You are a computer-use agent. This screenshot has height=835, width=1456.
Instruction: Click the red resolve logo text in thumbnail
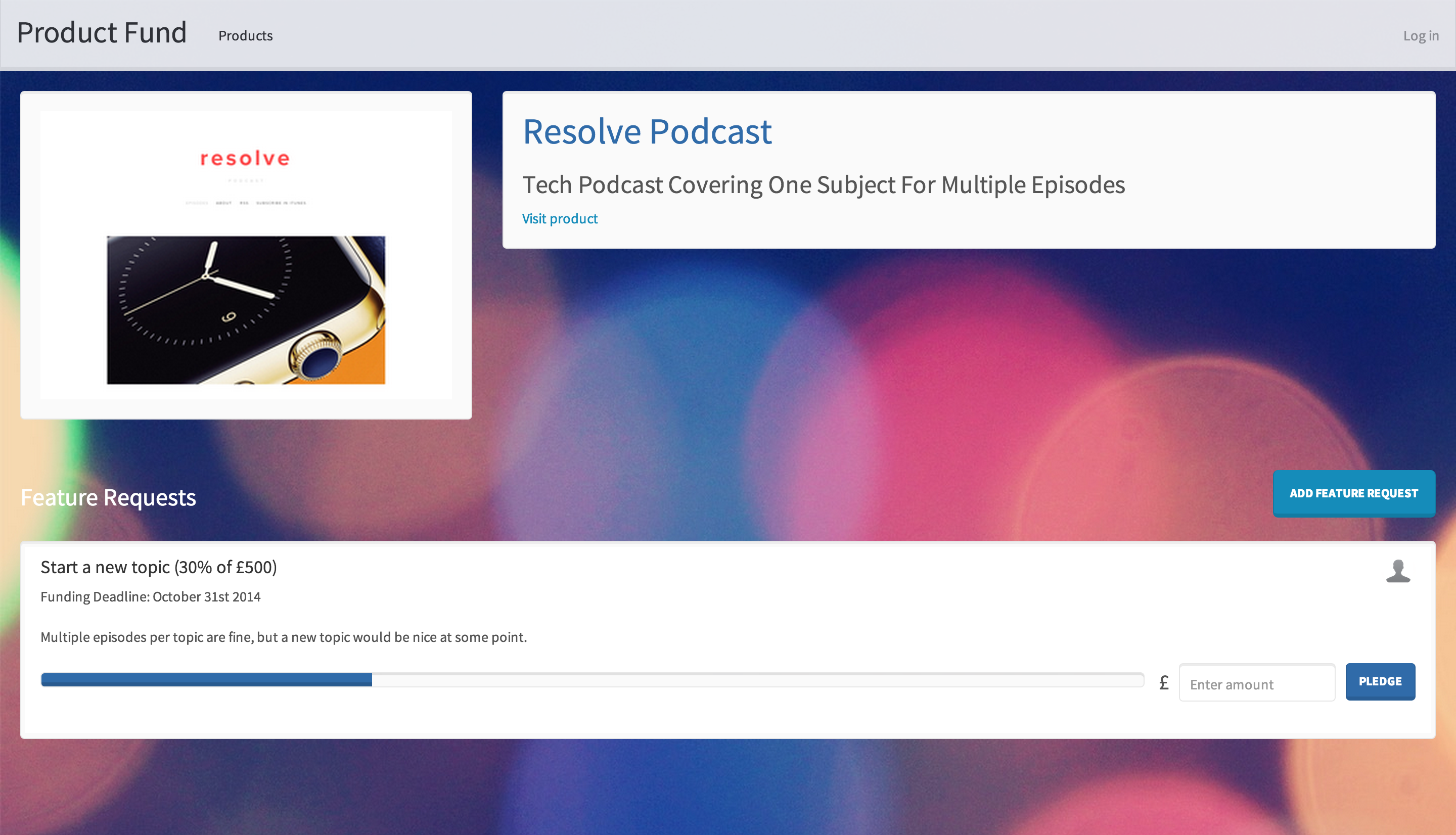[245, 158]
